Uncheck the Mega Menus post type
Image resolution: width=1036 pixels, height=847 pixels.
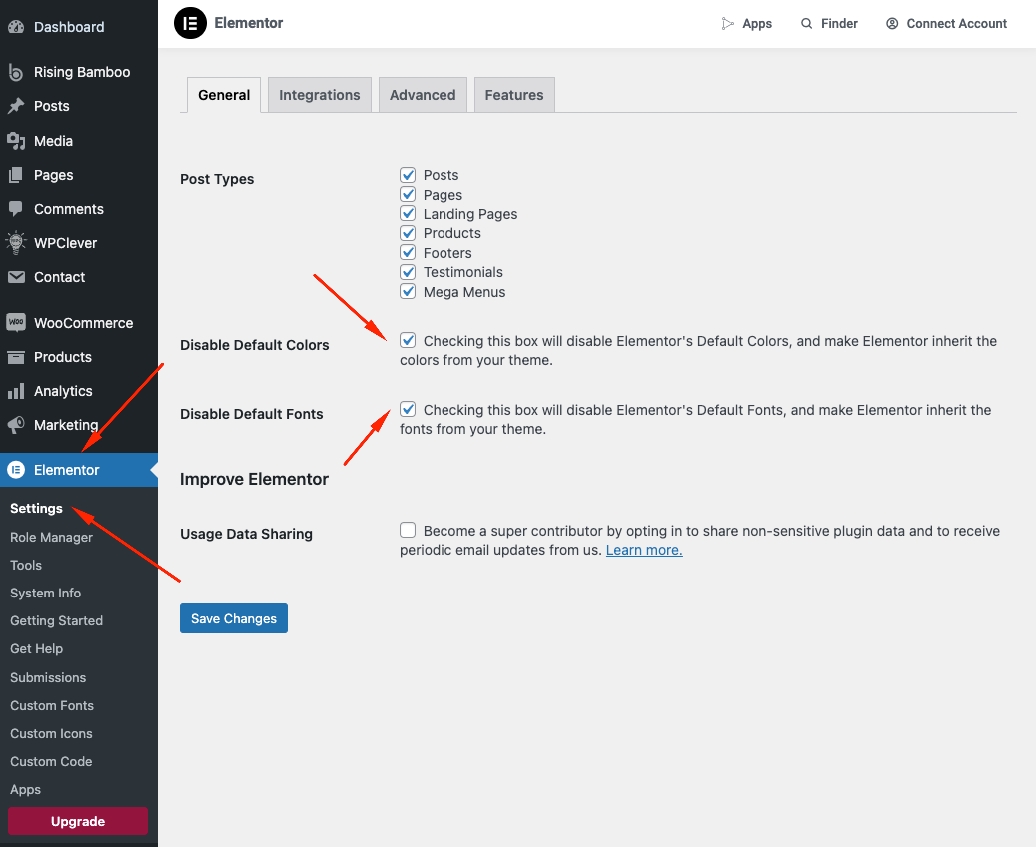coord(408,291)
